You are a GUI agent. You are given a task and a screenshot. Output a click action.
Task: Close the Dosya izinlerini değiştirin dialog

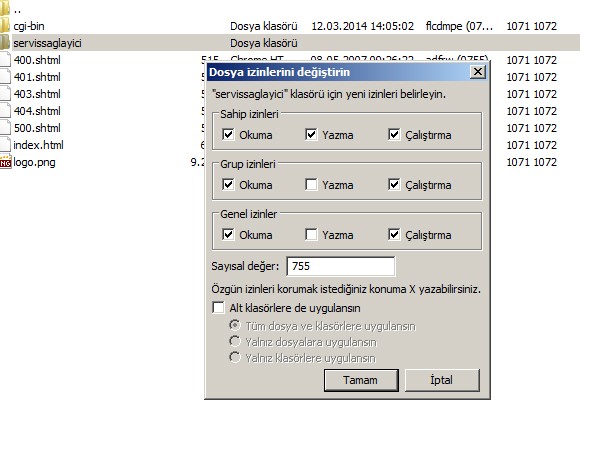(x=478, y=71)
